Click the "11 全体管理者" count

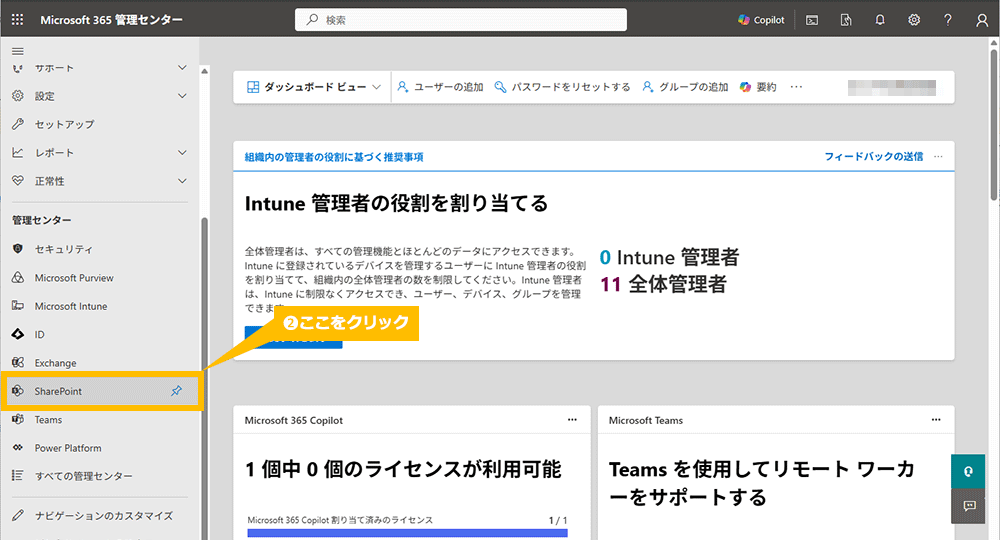tap(663, 284)
